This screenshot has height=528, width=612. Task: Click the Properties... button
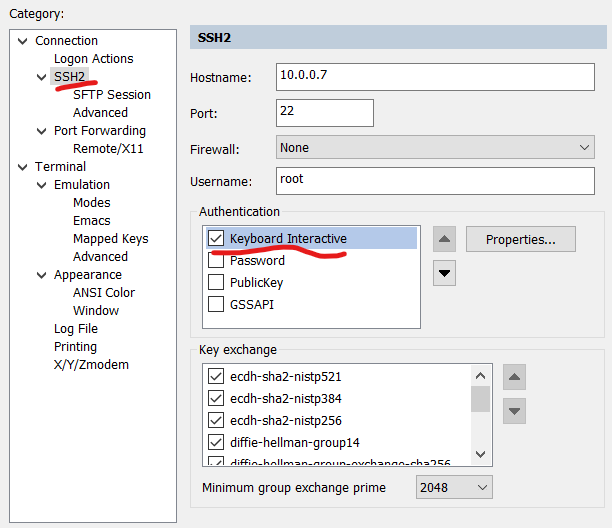(x=520, y=240)
